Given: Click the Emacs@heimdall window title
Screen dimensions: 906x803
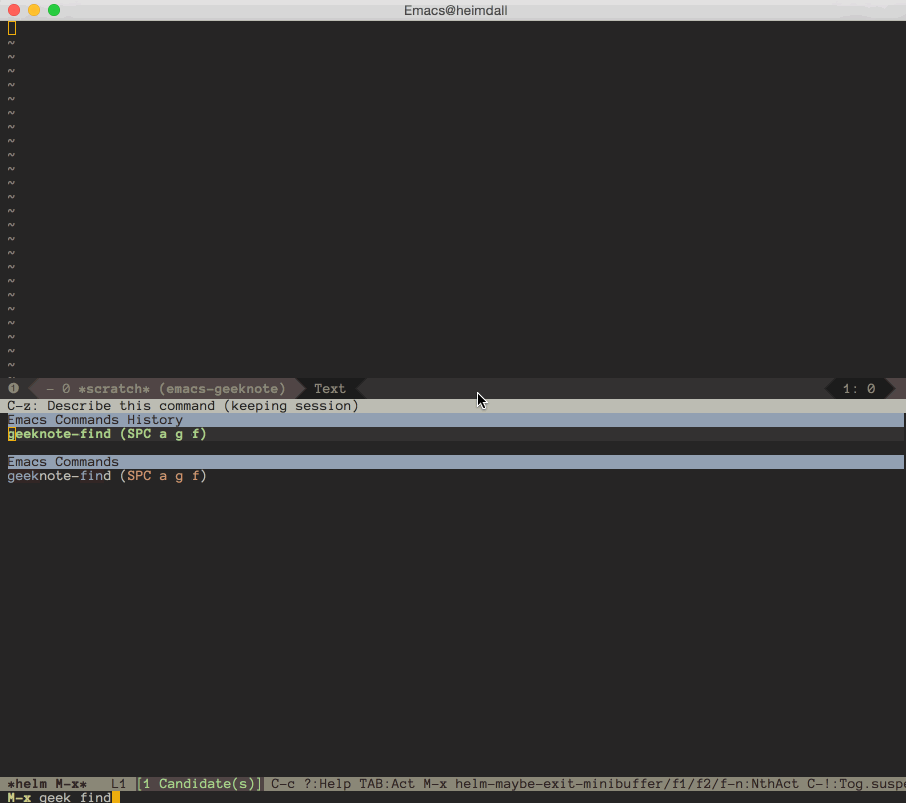Looking at the screenshot, I should [455, 10].
